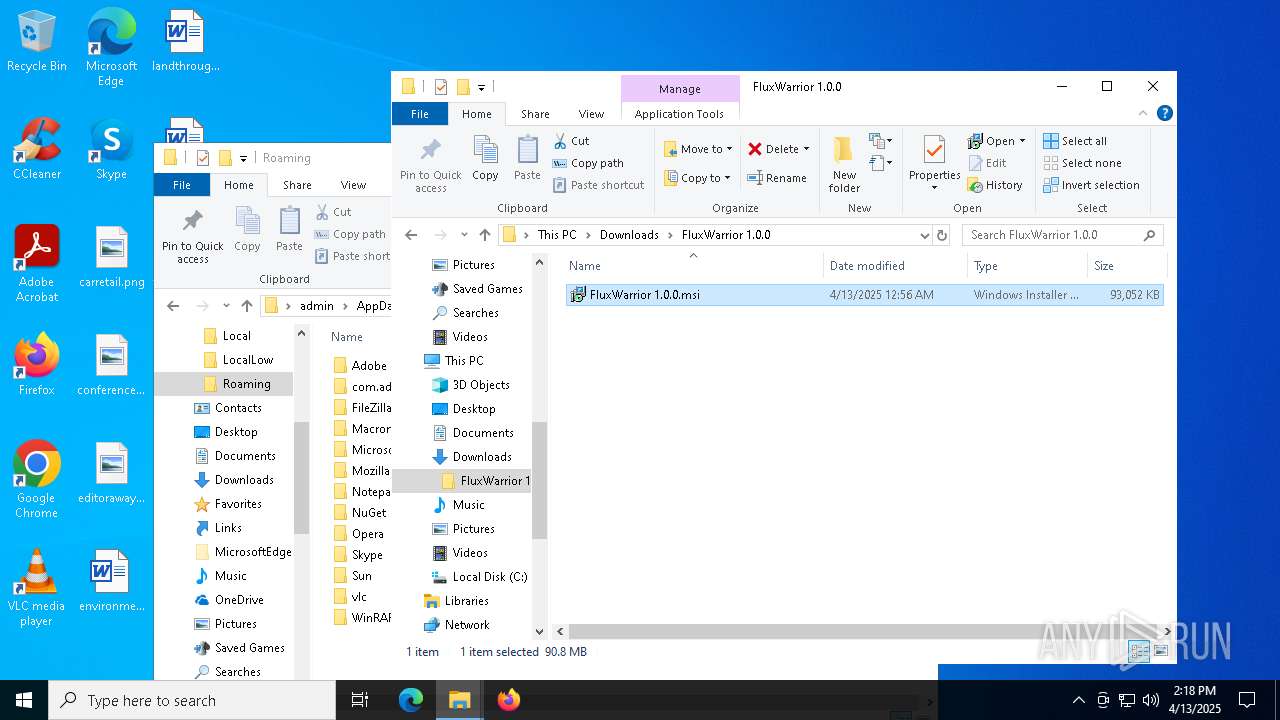Open the notification center icon

click(x=1247, y=700)
